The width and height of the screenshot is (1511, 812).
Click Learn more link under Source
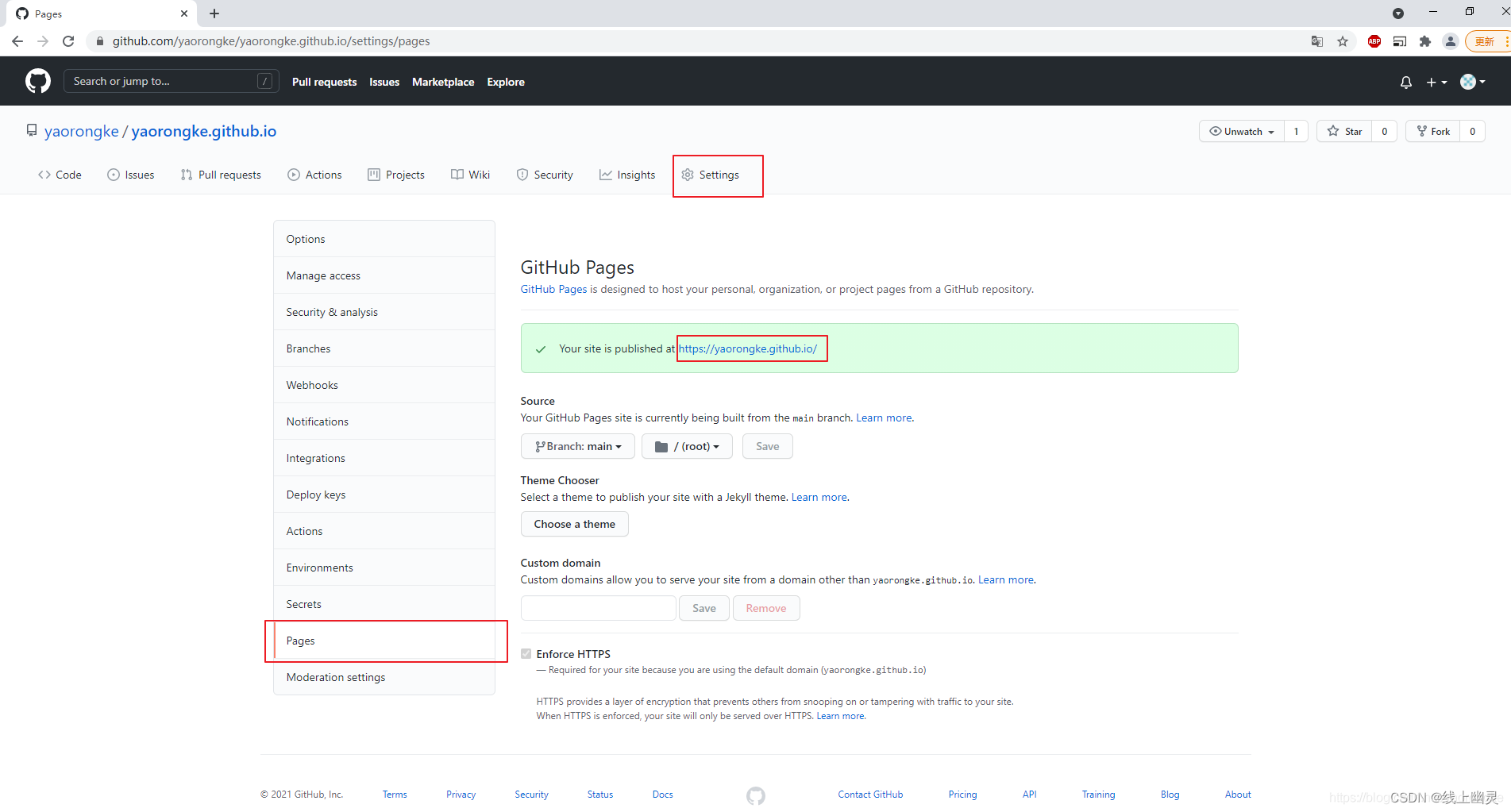pos(884,418)
